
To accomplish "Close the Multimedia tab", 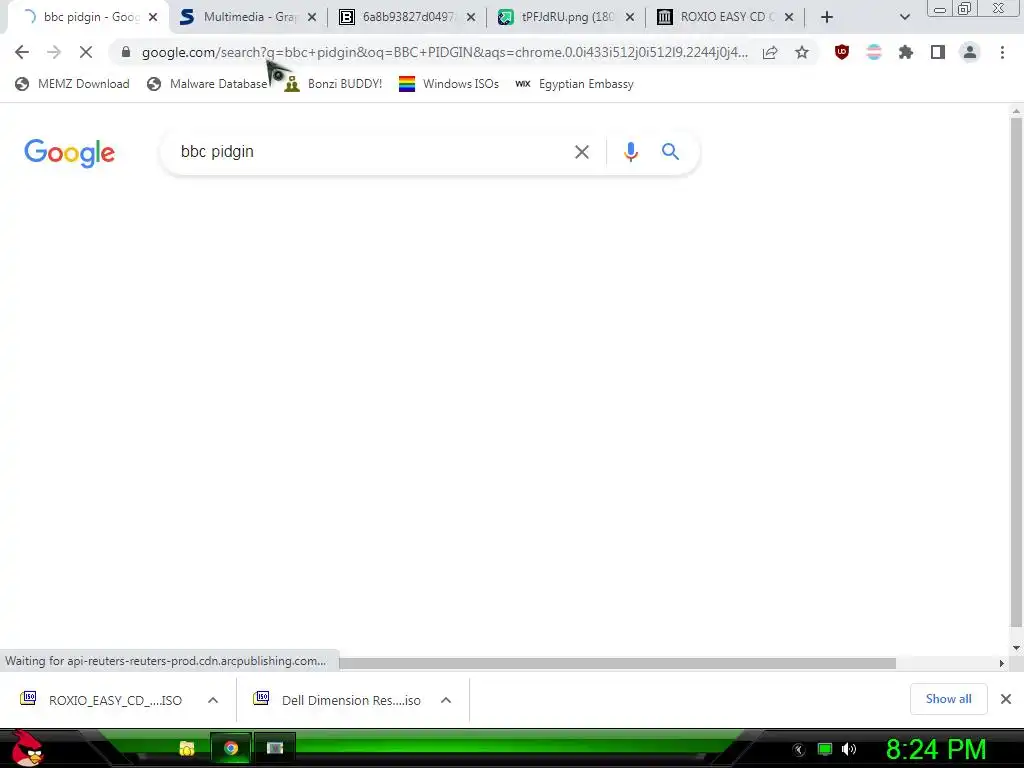I will [x=312, y=17].
